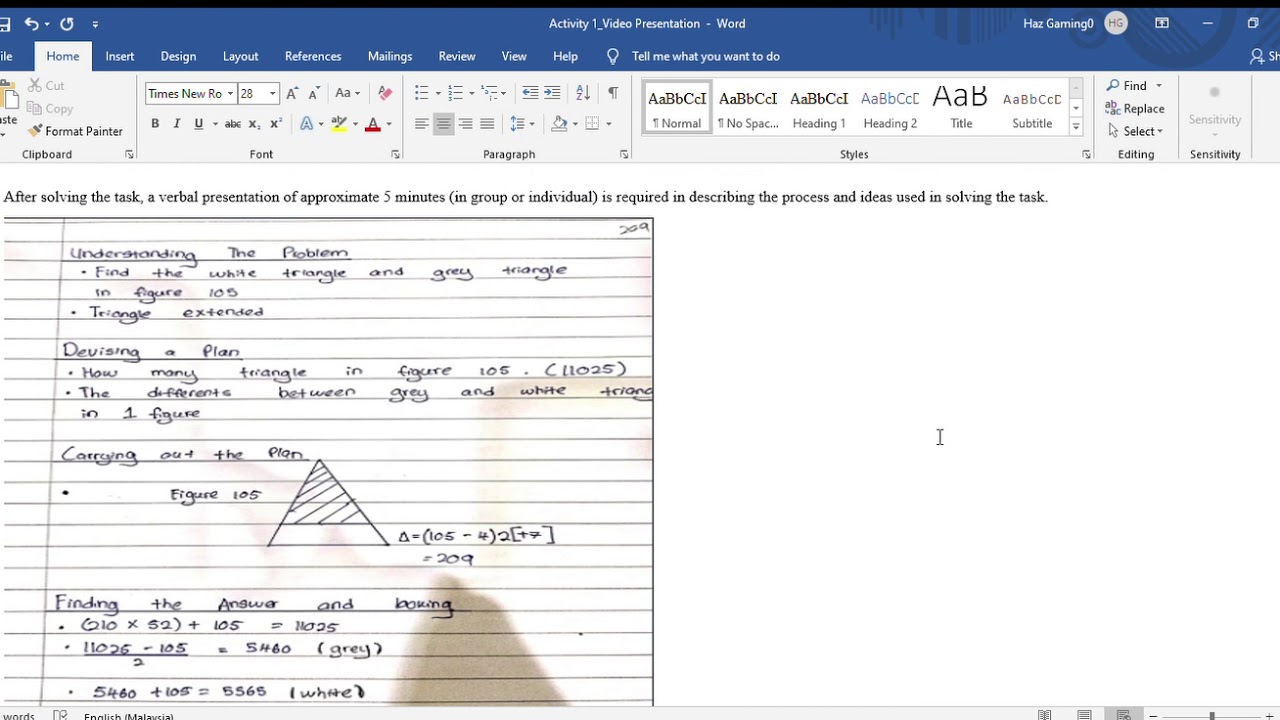The width and height of the screenshot is (1280, 720).
Task: Click the Undo icon
Action: coord(31,23)
